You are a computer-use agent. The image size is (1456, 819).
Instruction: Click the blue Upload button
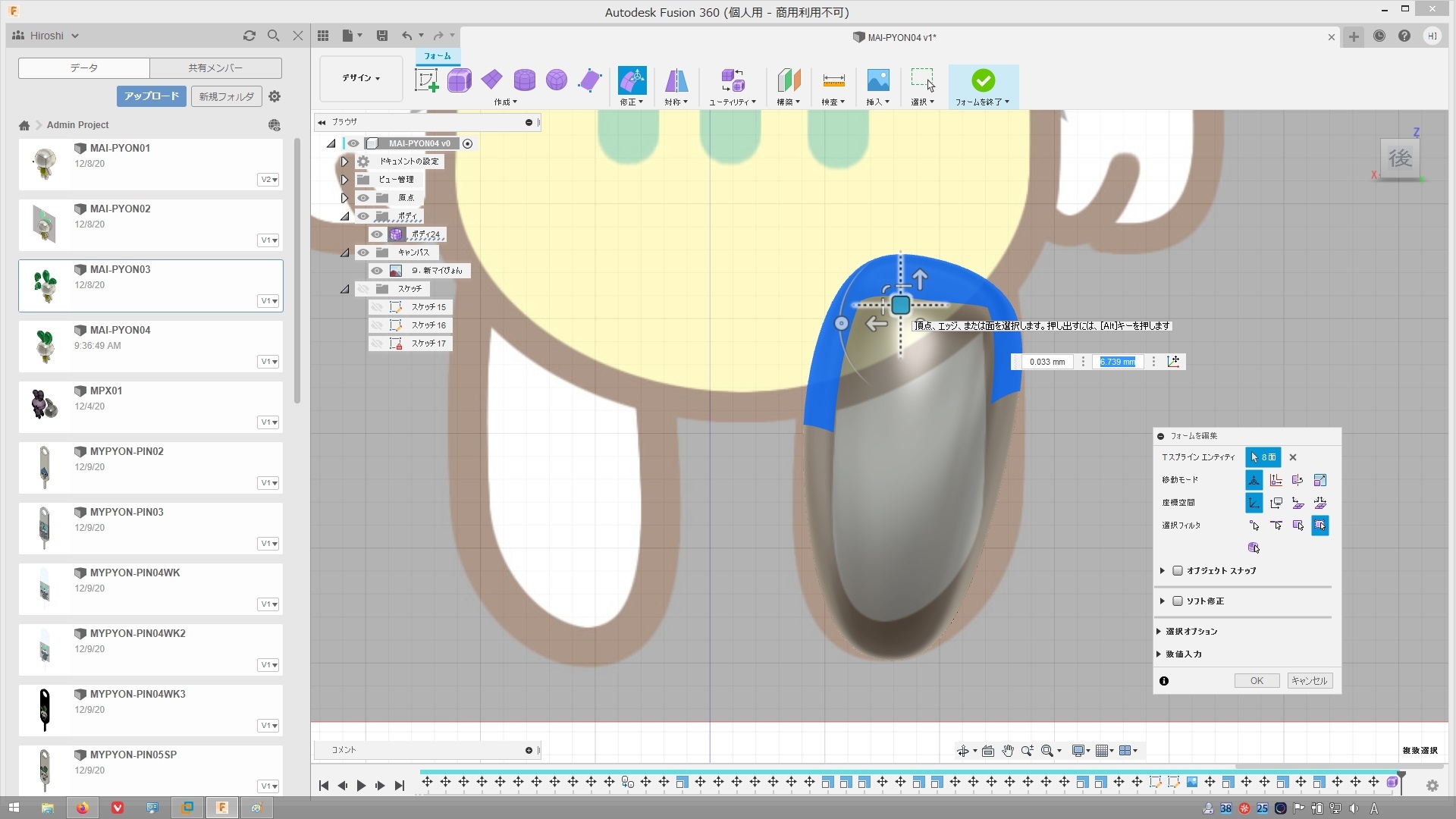pos(152,96)
